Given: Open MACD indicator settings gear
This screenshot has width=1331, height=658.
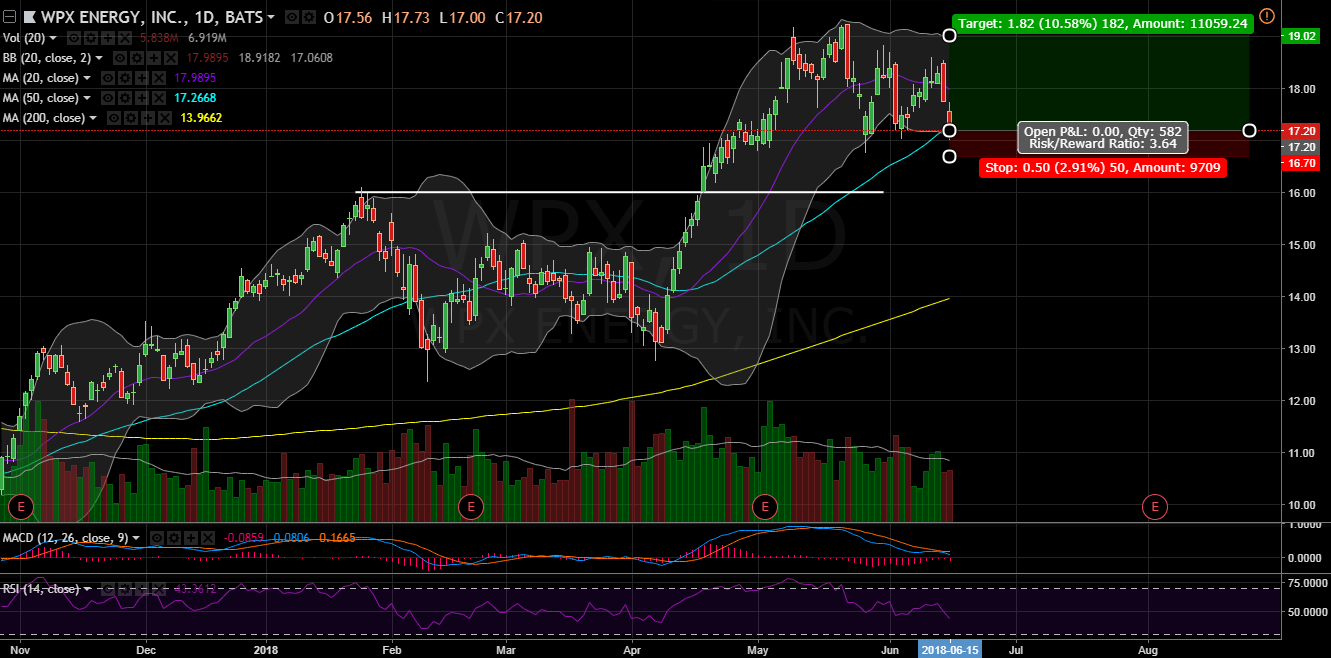Looking at the screenshot, I should [174, 538].
